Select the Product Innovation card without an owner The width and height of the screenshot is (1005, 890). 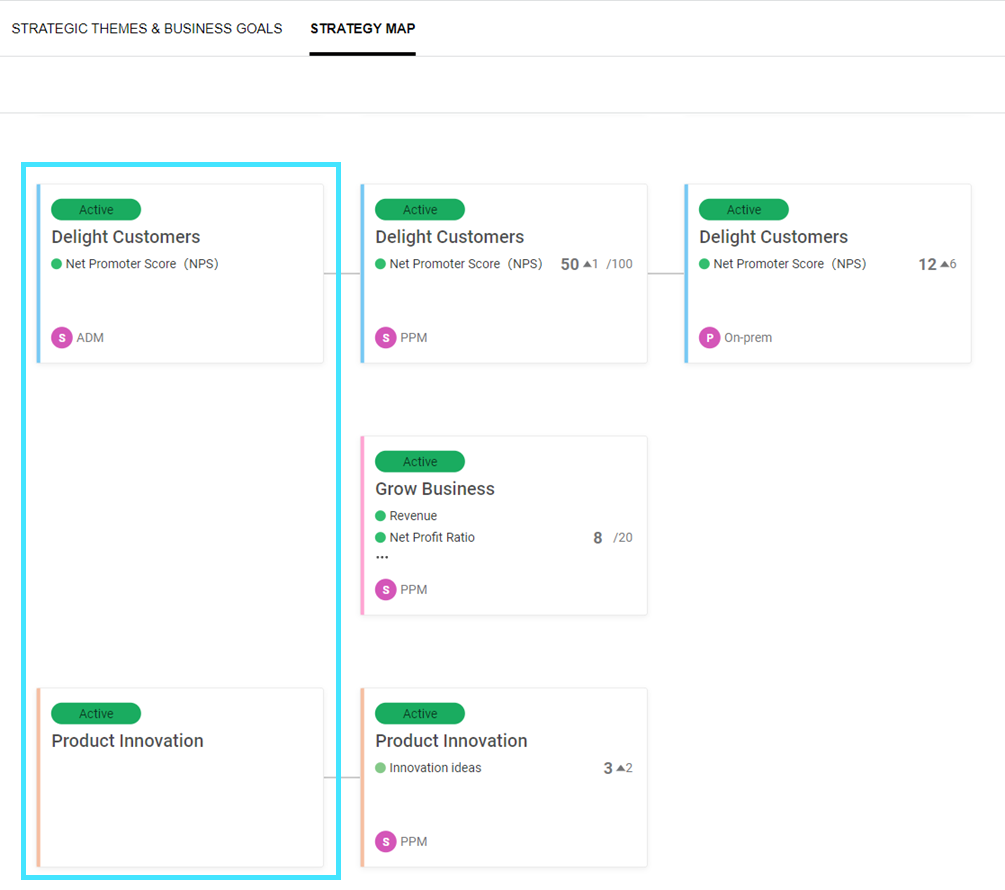click(180, 790)
